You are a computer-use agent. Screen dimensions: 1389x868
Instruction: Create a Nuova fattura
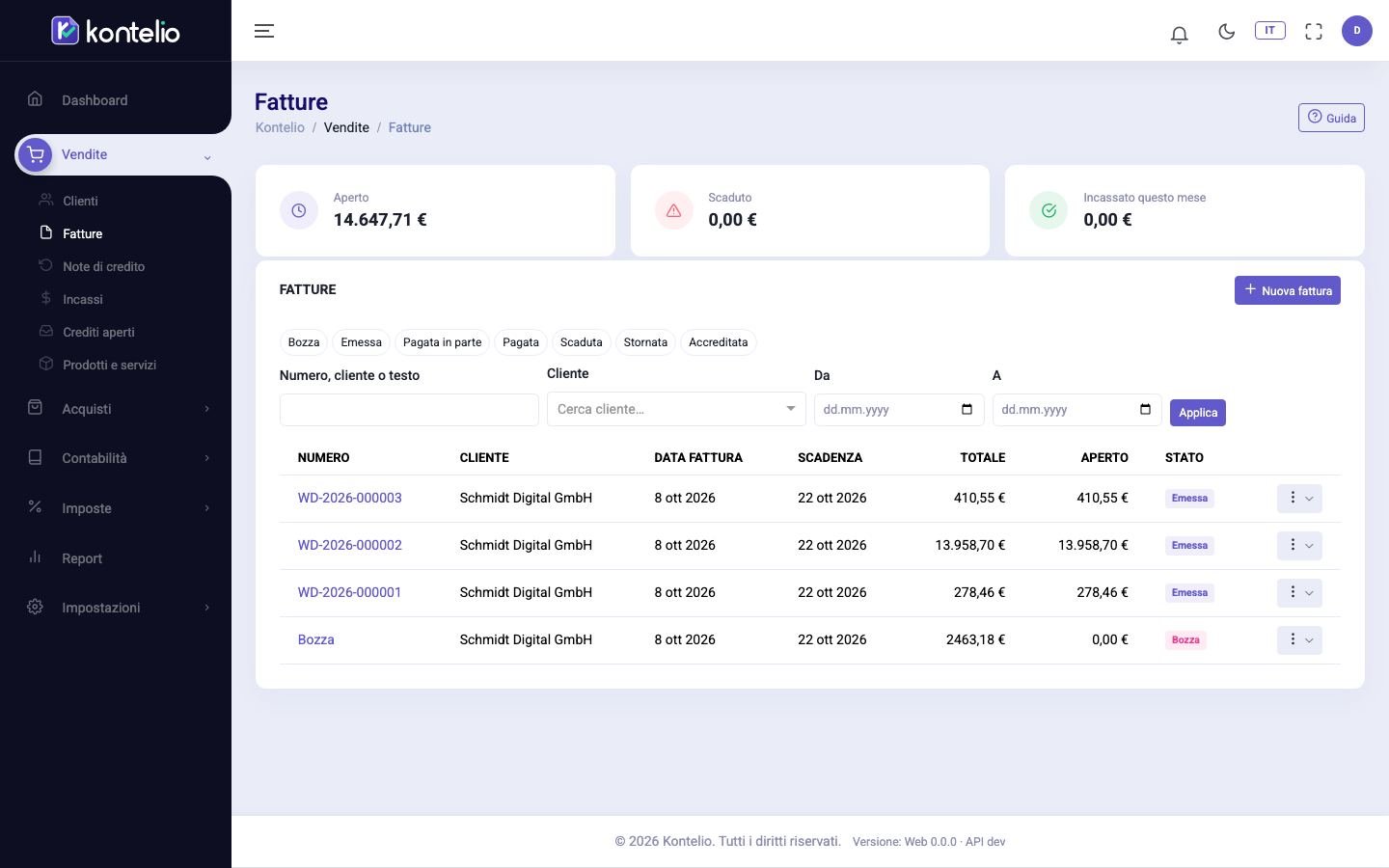[1287, 290]
